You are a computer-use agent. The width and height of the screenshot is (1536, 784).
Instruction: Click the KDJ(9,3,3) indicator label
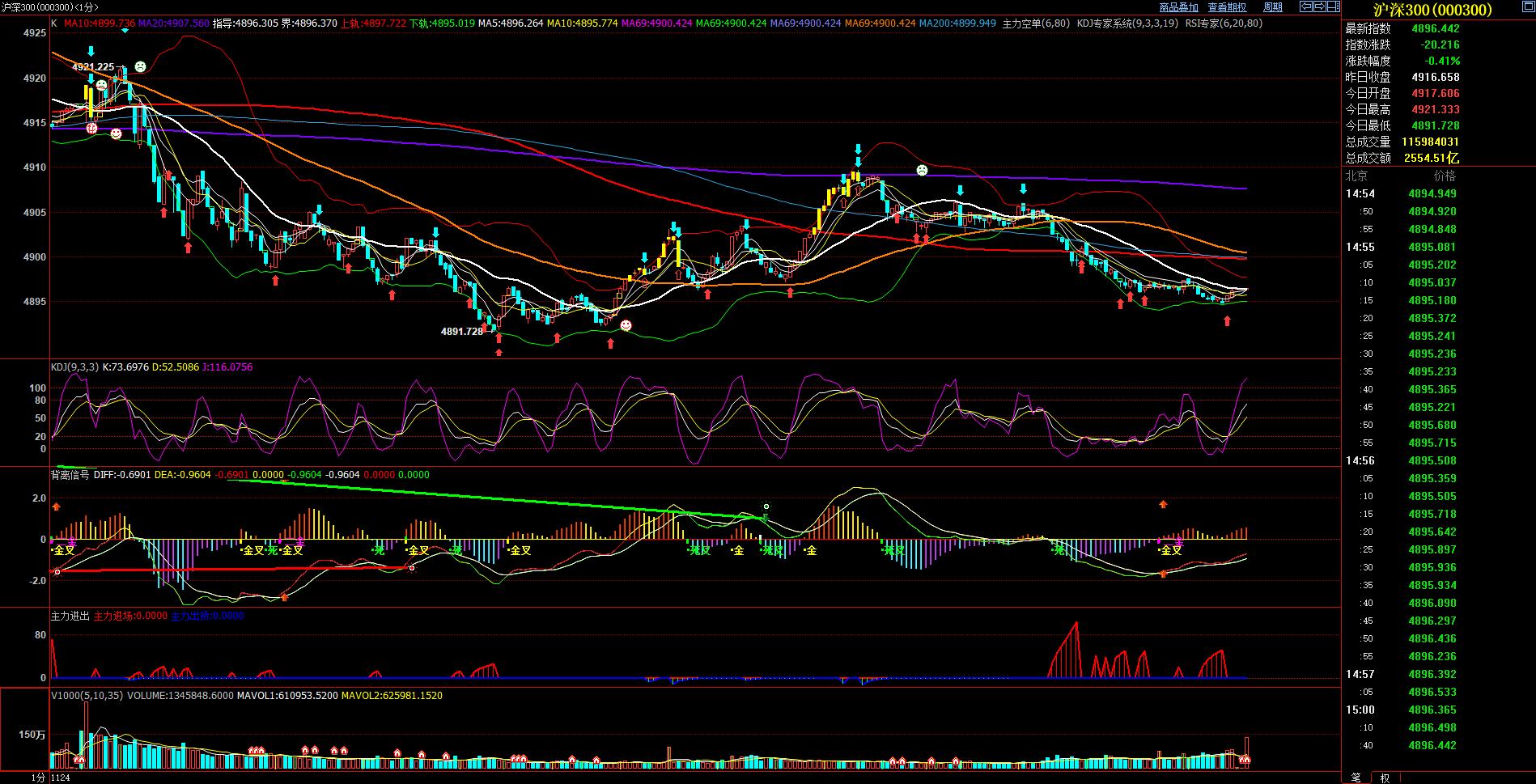(x=74, y=367)
